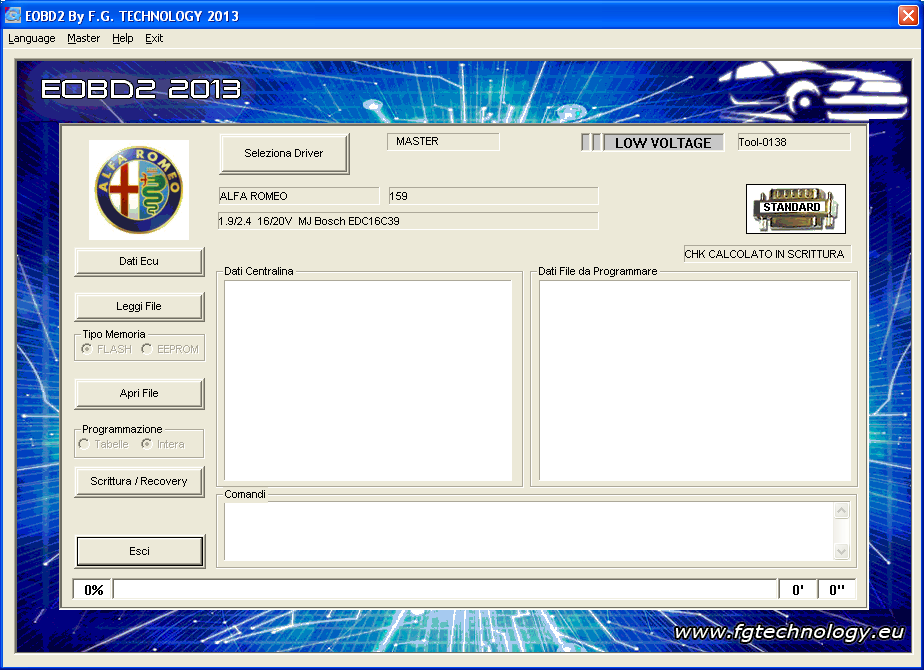
Task: Open the Language menu
Action: [32, 39]
